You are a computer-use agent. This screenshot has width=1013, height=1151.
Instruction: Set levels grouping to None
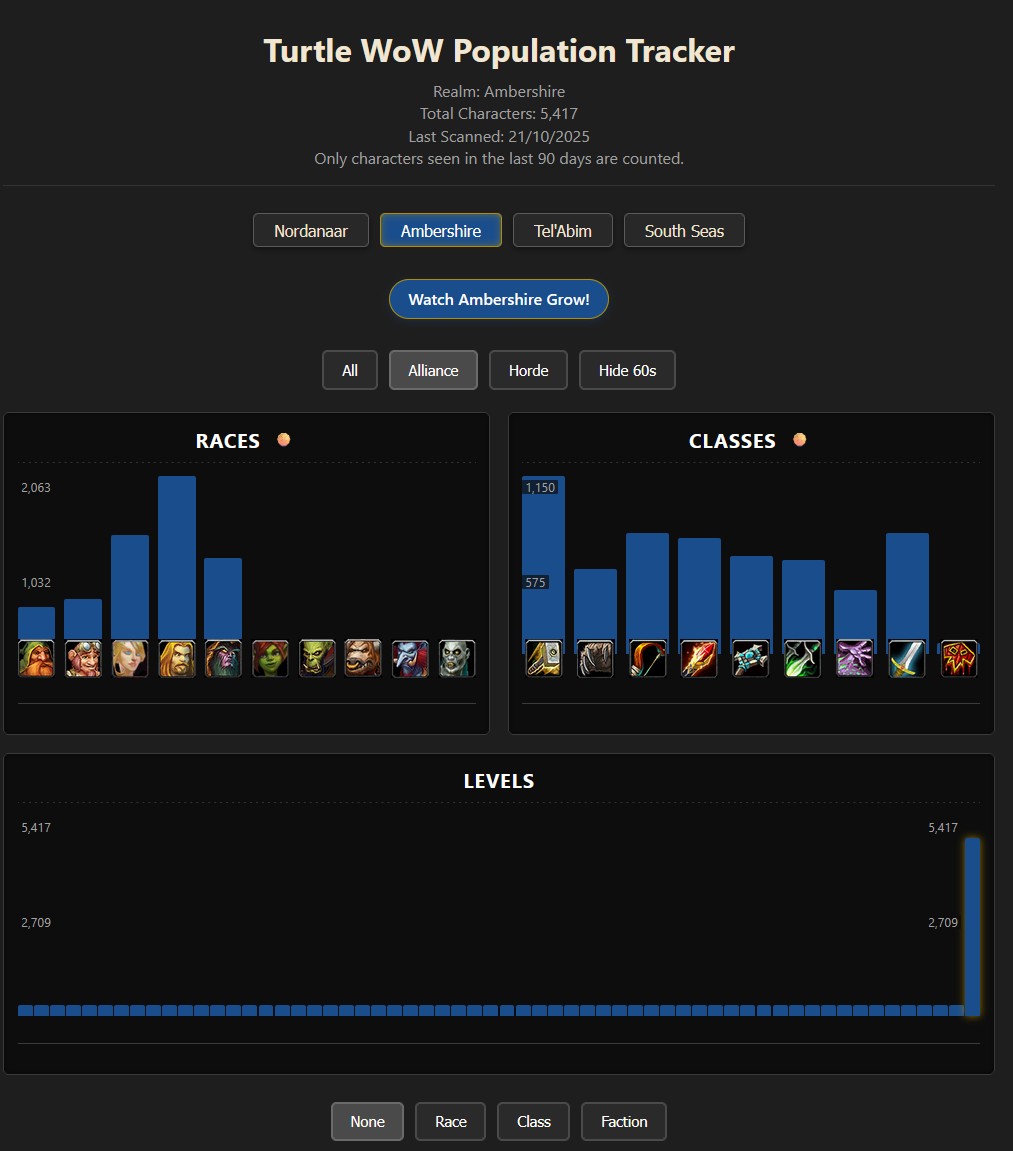point(367,1122)
